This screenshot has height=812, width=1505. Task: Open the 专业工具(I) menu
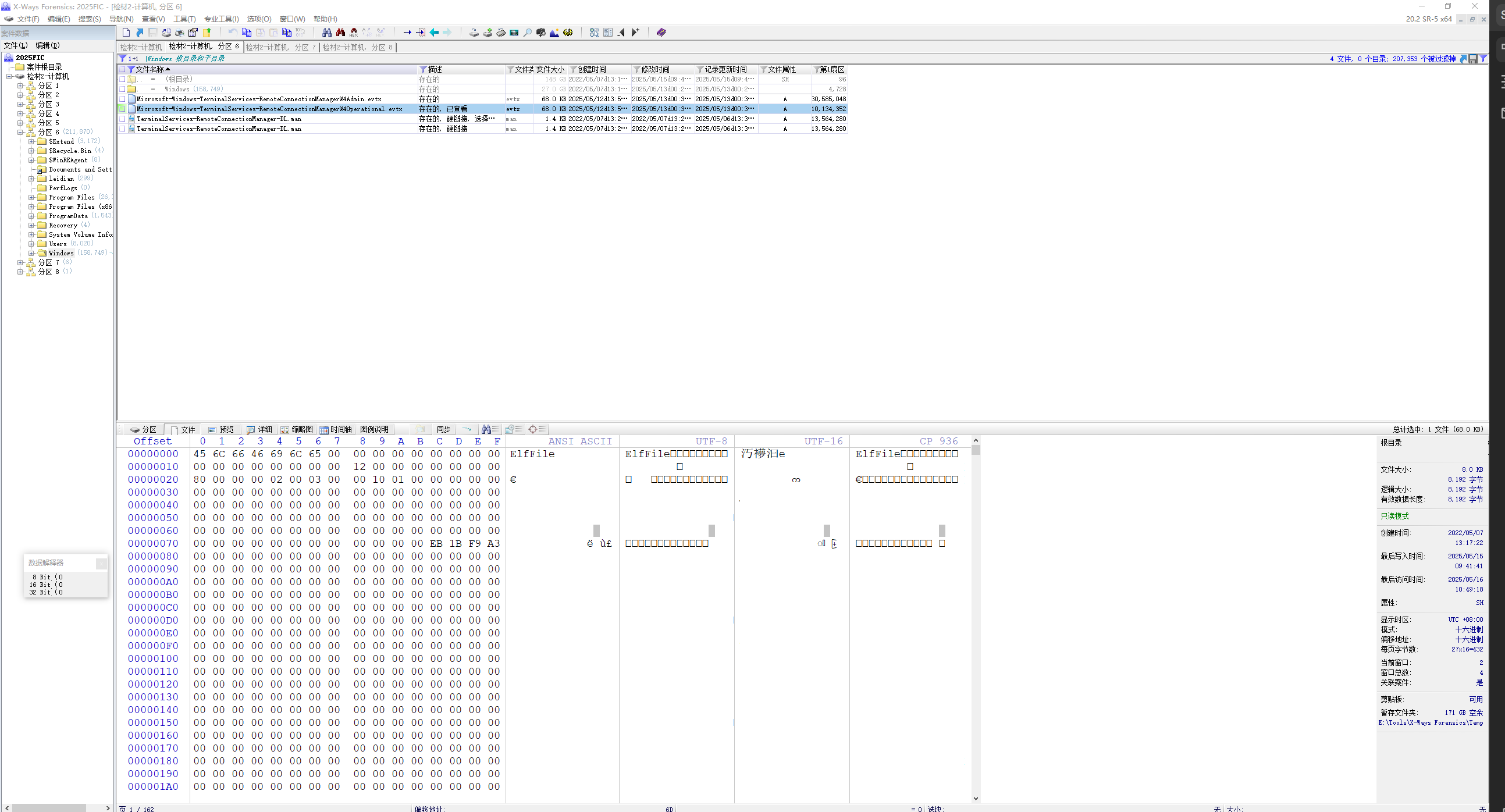point(221,19)
